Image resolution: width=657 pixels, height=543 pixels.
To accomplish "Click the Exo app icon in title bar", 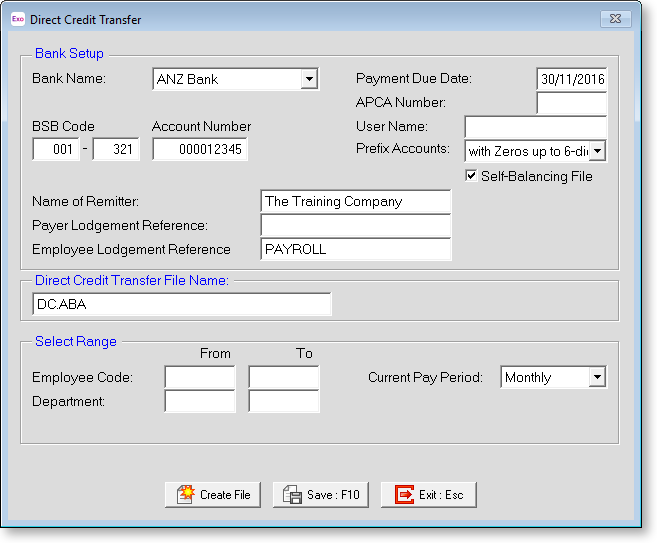I will point(17,19).
